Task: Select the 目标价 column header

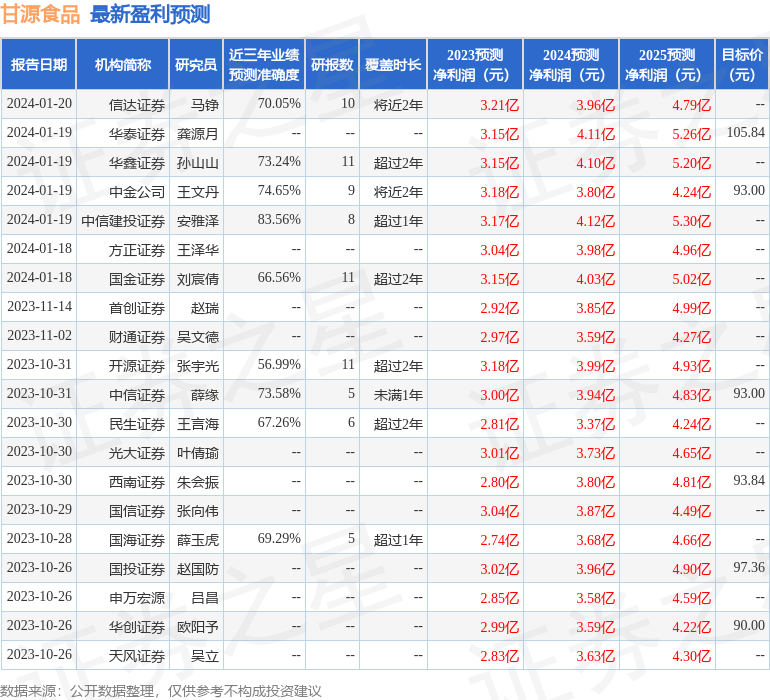Action: tap(742, 65)
